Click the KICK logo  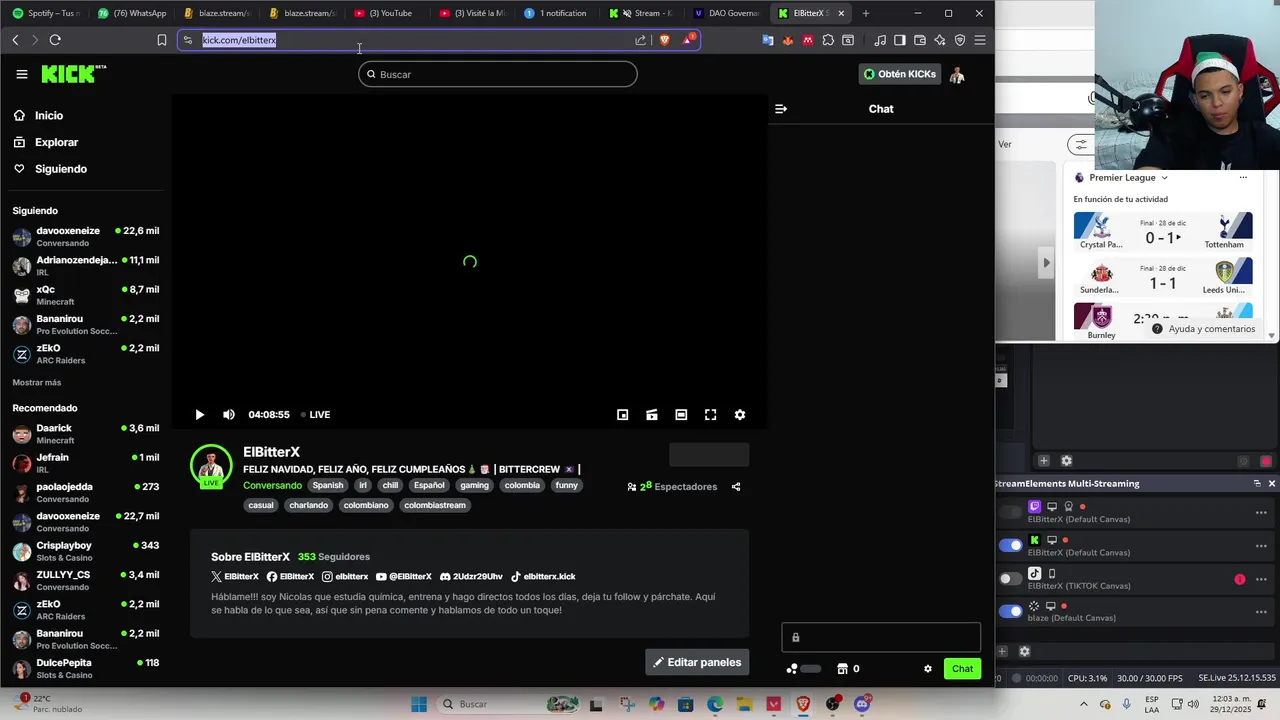pyautogui.click(x=73, y=74)
